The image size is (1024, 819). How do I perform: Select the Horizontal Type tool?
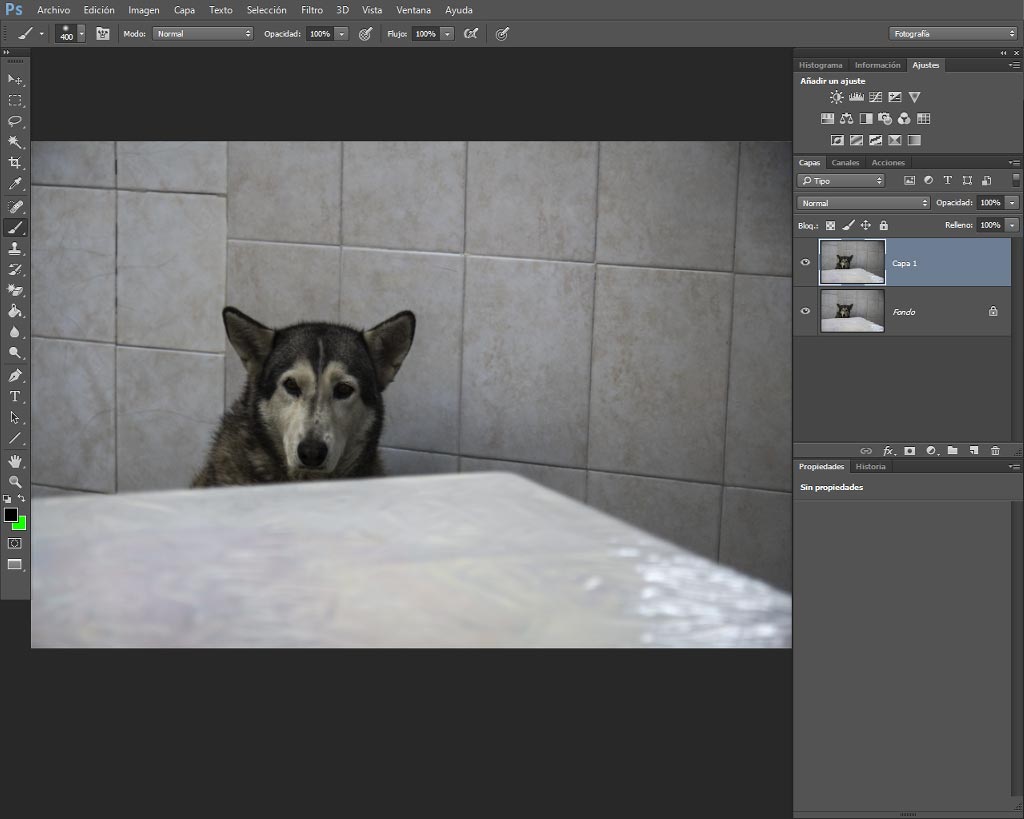click(14, 396)
